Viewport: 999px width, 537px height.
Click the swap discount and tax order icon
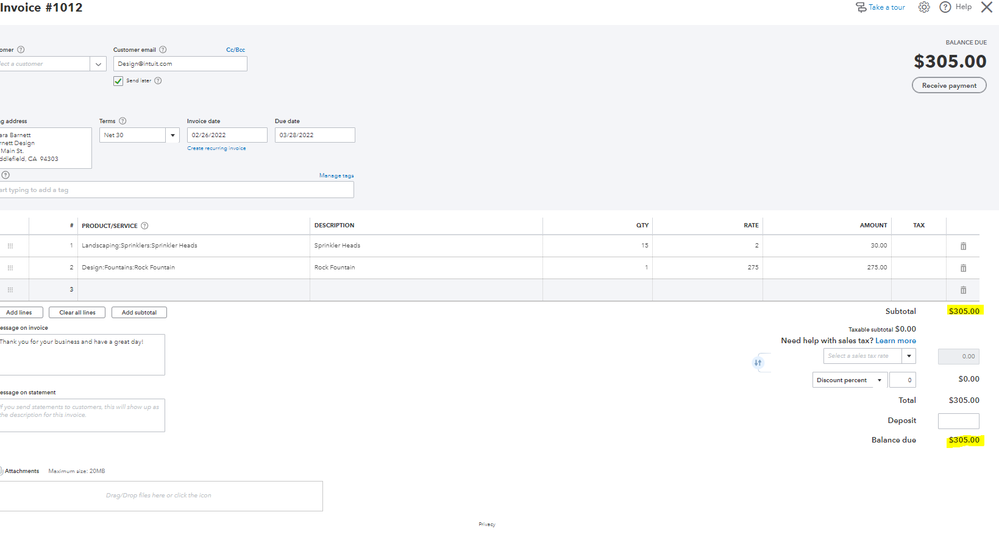(x=758, y=362)
